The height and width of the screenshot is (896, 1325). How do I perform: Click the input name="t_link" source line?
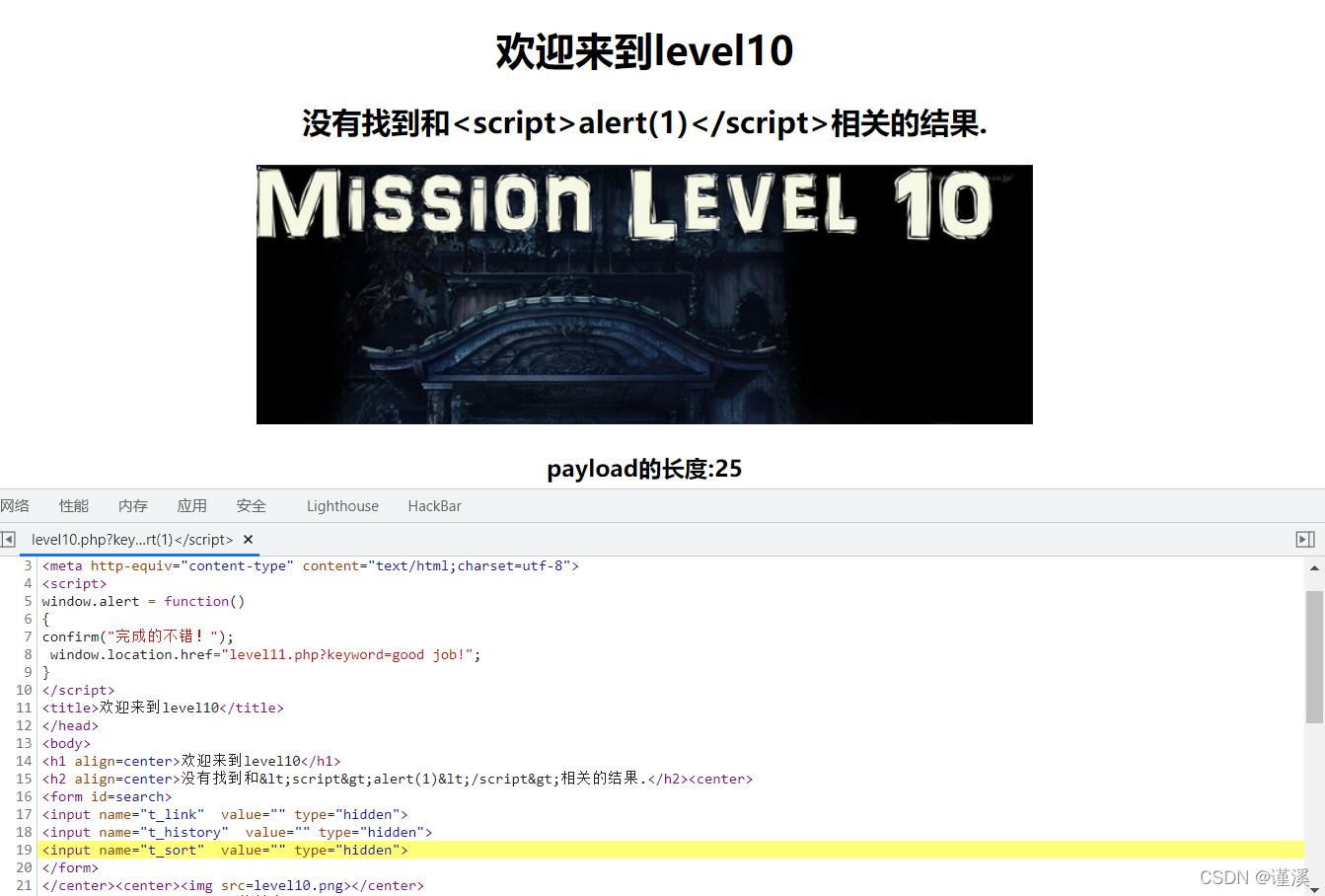(x=225, y=814)
